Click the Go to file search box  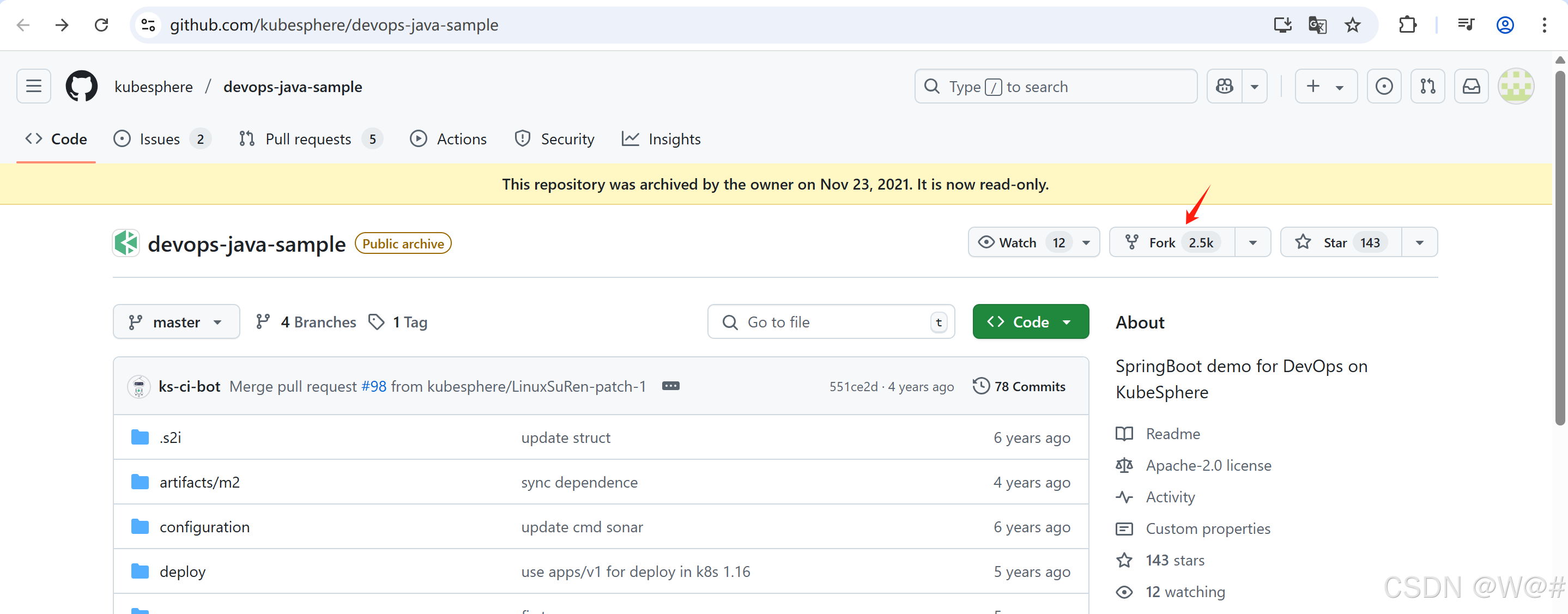[x=831, y=321]
